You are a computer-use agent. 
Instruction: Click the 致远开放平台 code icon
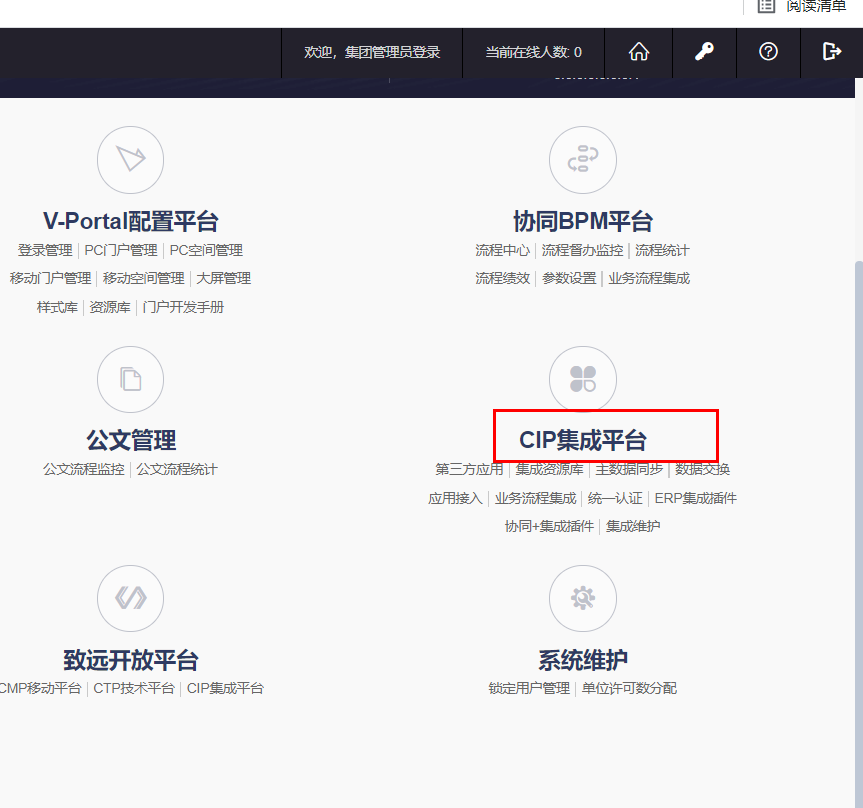point(130,598)
